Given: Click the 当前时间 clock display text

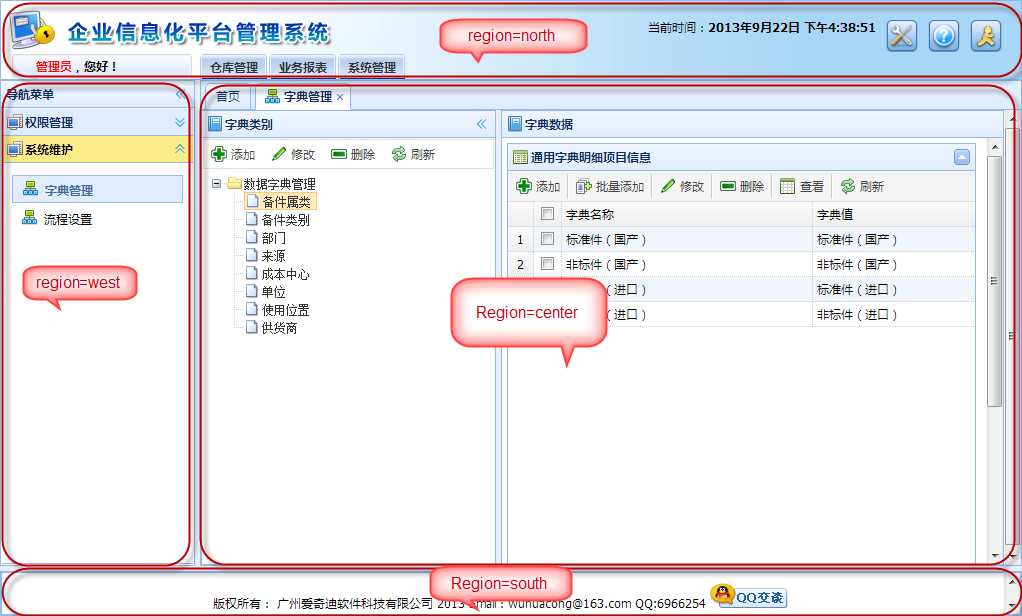Looking at the screenshot, I should (761, 27).
